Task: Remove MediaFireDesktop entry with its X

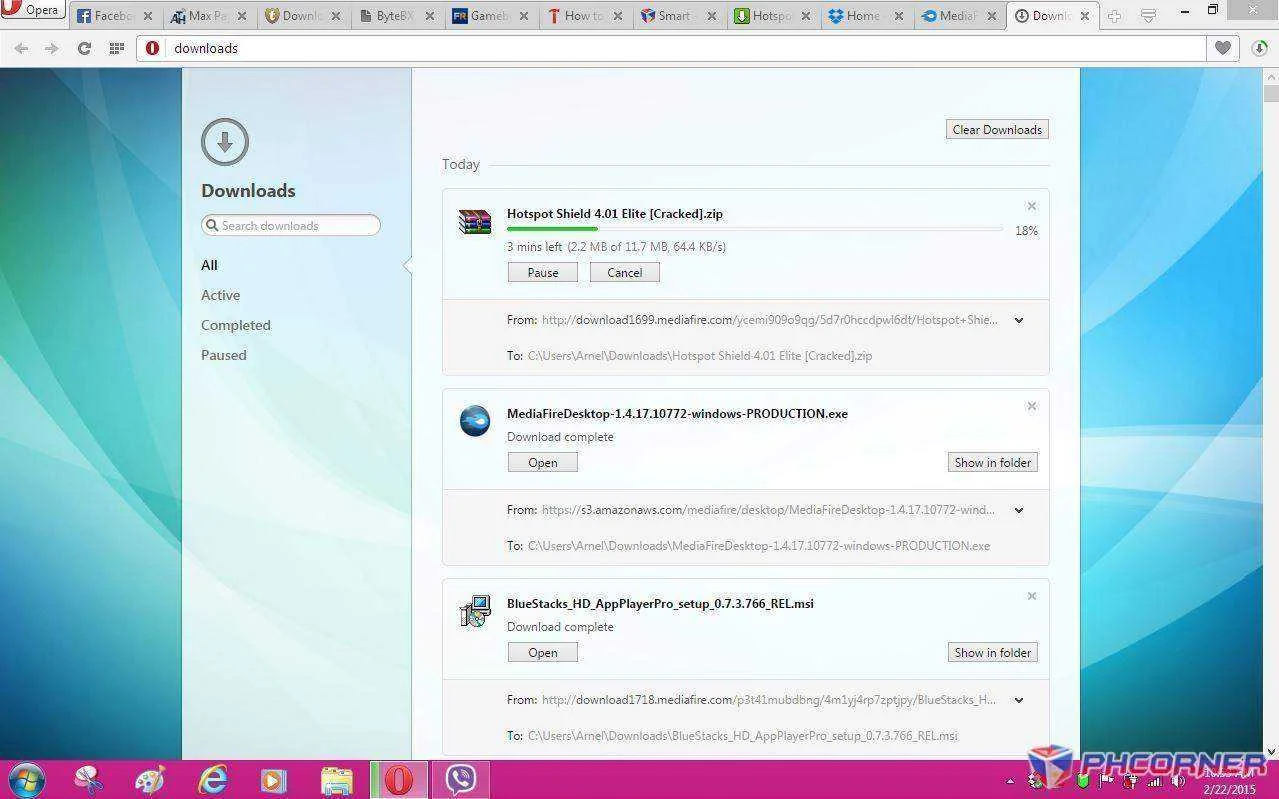Action: coord(1031,406)
